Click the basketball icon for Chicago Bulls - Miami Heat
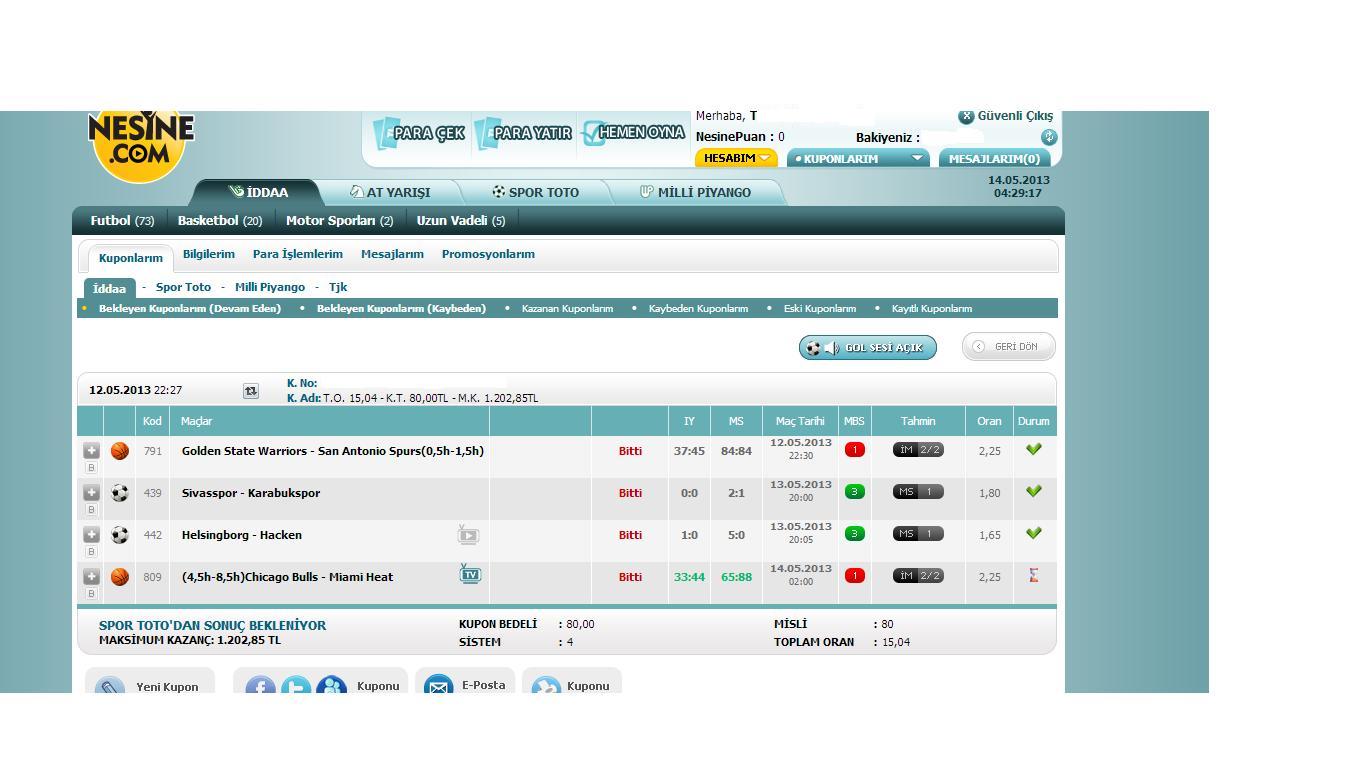1366x768 pixels. click(x=120, y=577)
